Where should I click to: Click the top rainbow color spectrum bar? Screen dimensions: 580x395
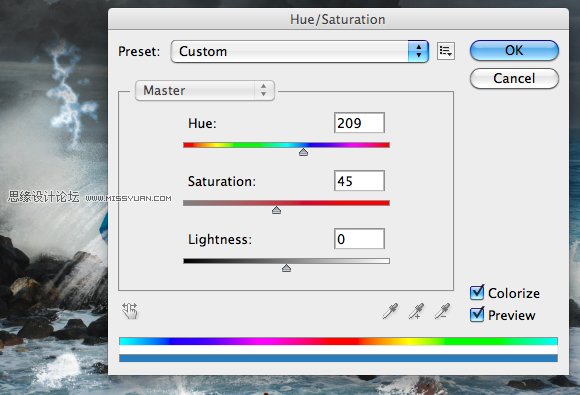[x=338, y=341]
